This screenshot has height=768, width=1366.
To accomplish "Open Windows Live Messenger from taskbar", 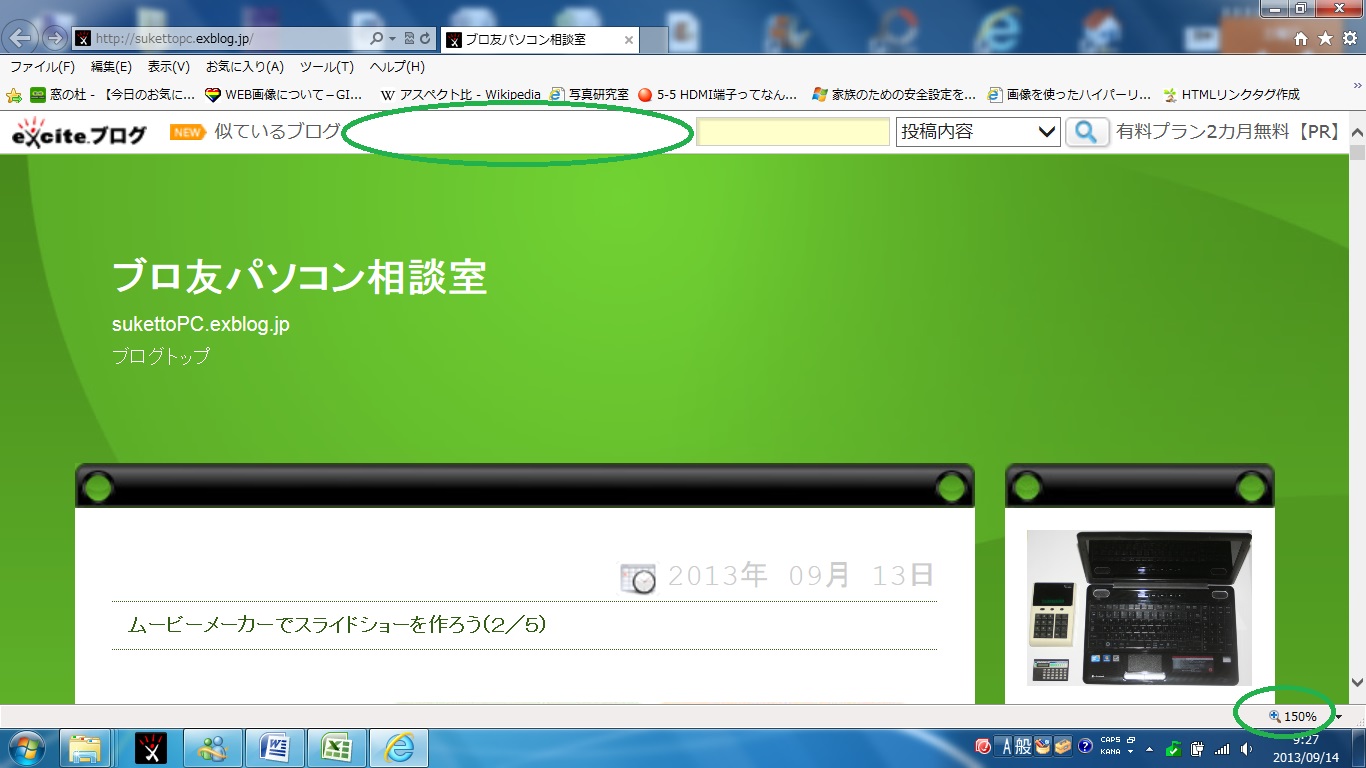I will click(x=212, y=748).
